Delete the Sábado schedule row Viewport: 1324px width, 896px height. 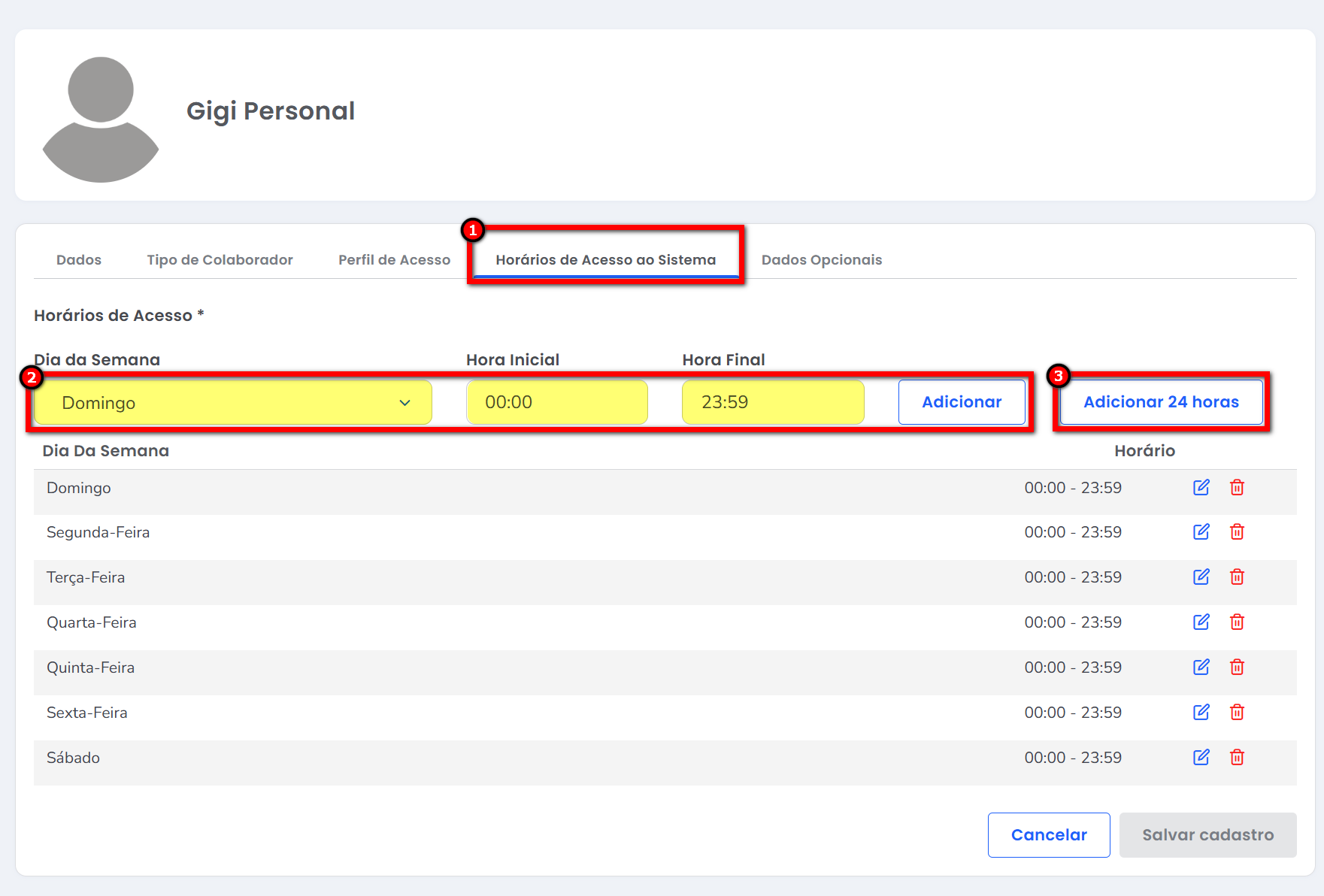1237,758
